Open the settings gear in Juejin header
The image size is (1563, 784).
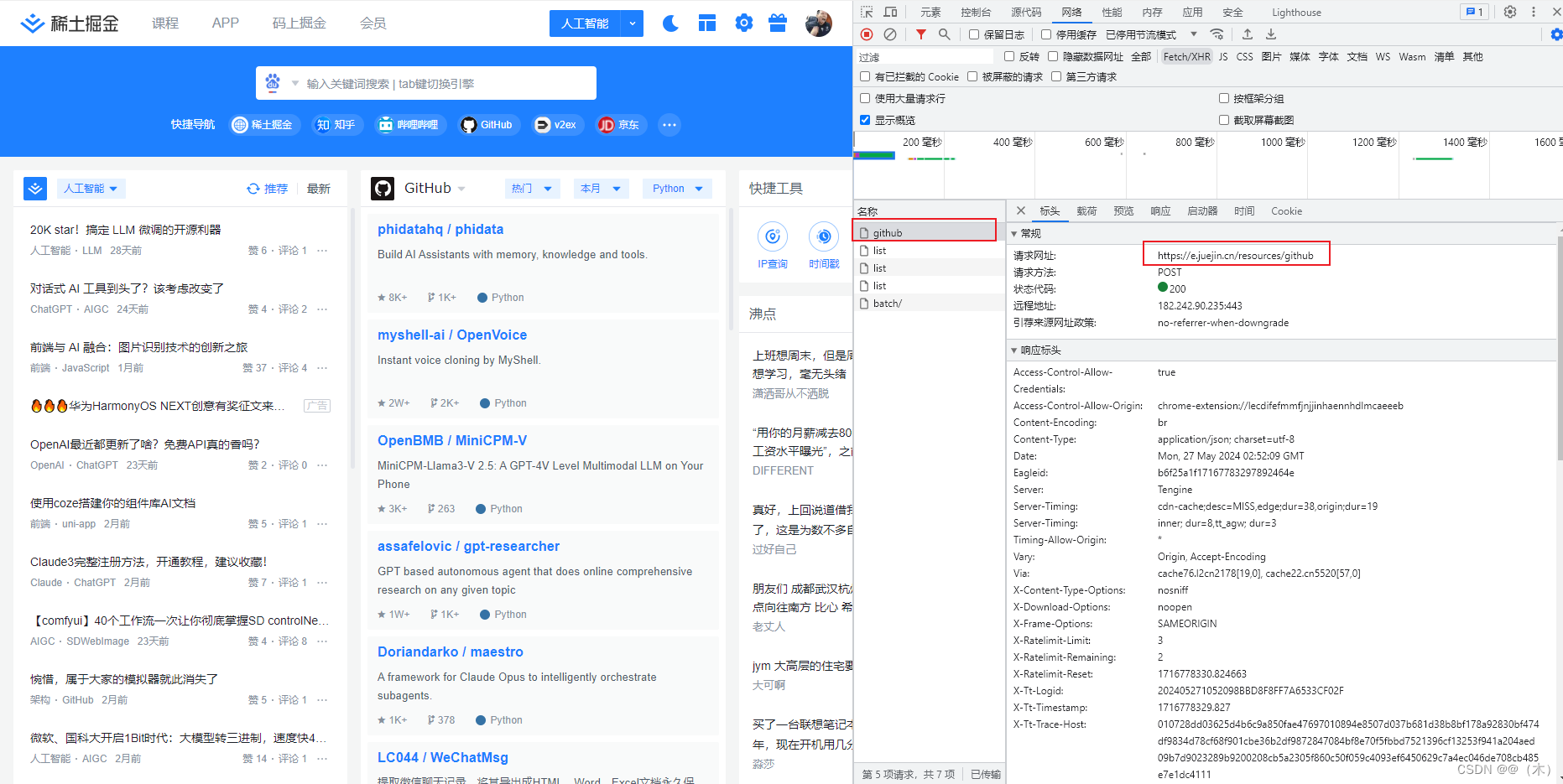pyautogui.click(x=743, y=23)
